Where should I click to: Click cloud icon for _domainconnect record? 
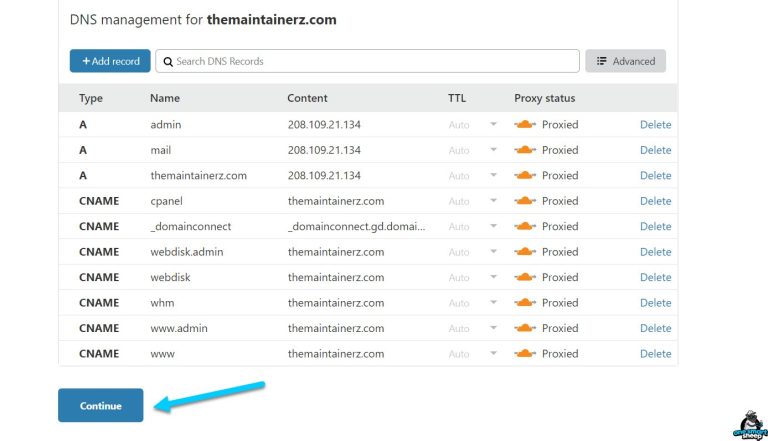click(x=525, y=227)
